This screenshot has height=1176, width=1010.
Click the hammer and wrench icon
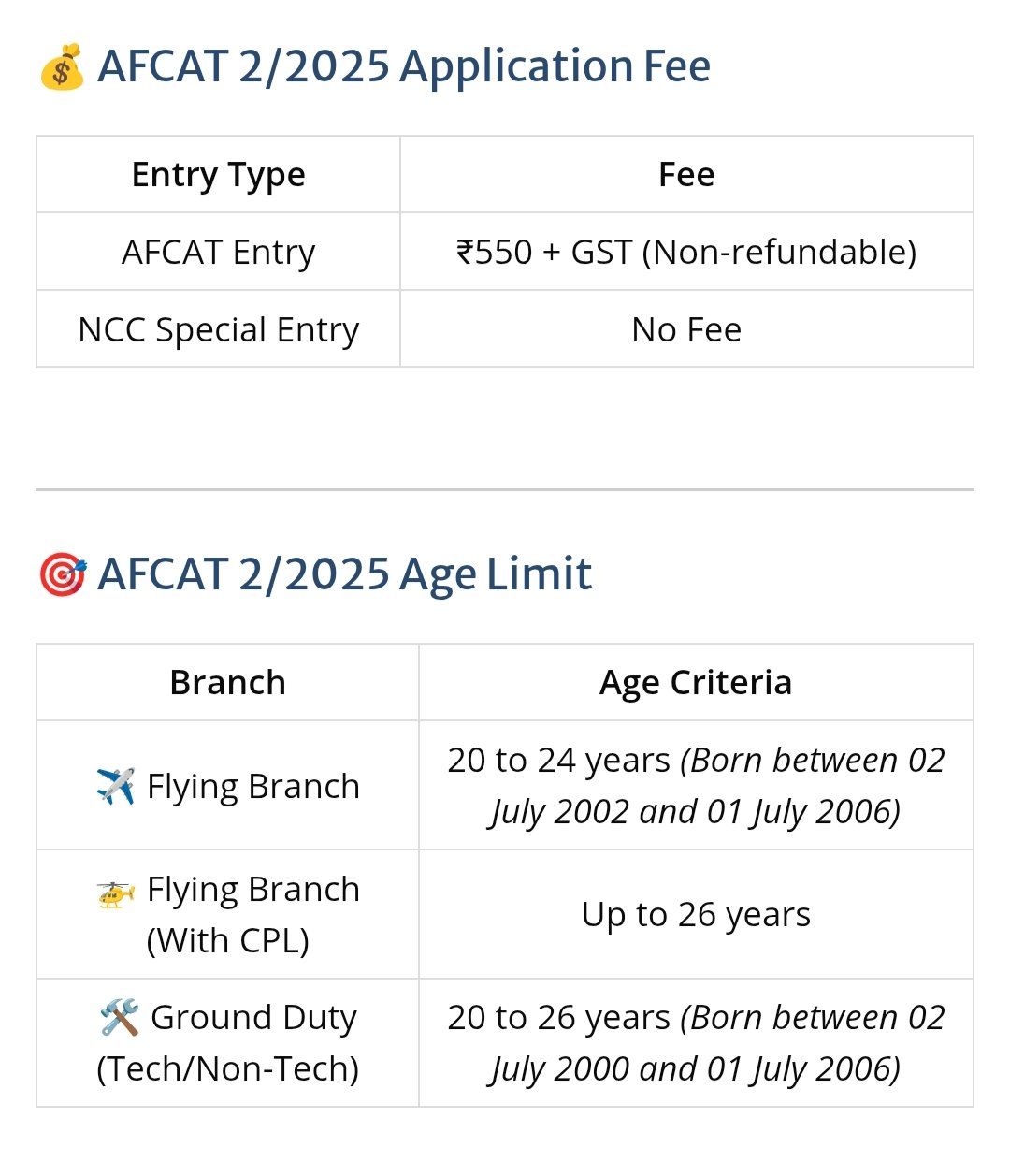pyautogui.click(x=119, y=1017)
